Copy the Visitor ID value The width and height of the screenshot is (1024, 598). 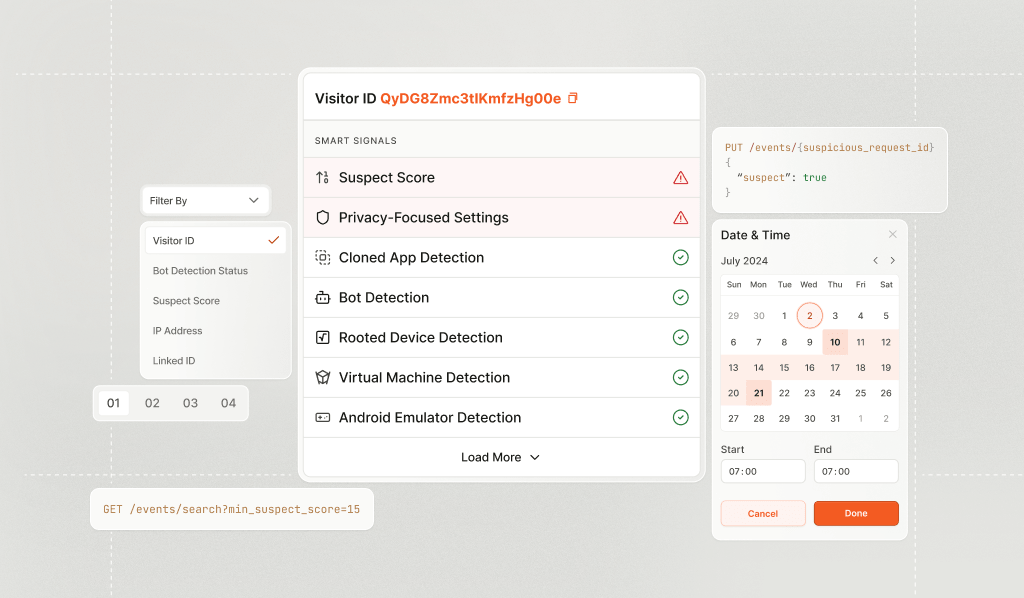click(x=573, y=98)
